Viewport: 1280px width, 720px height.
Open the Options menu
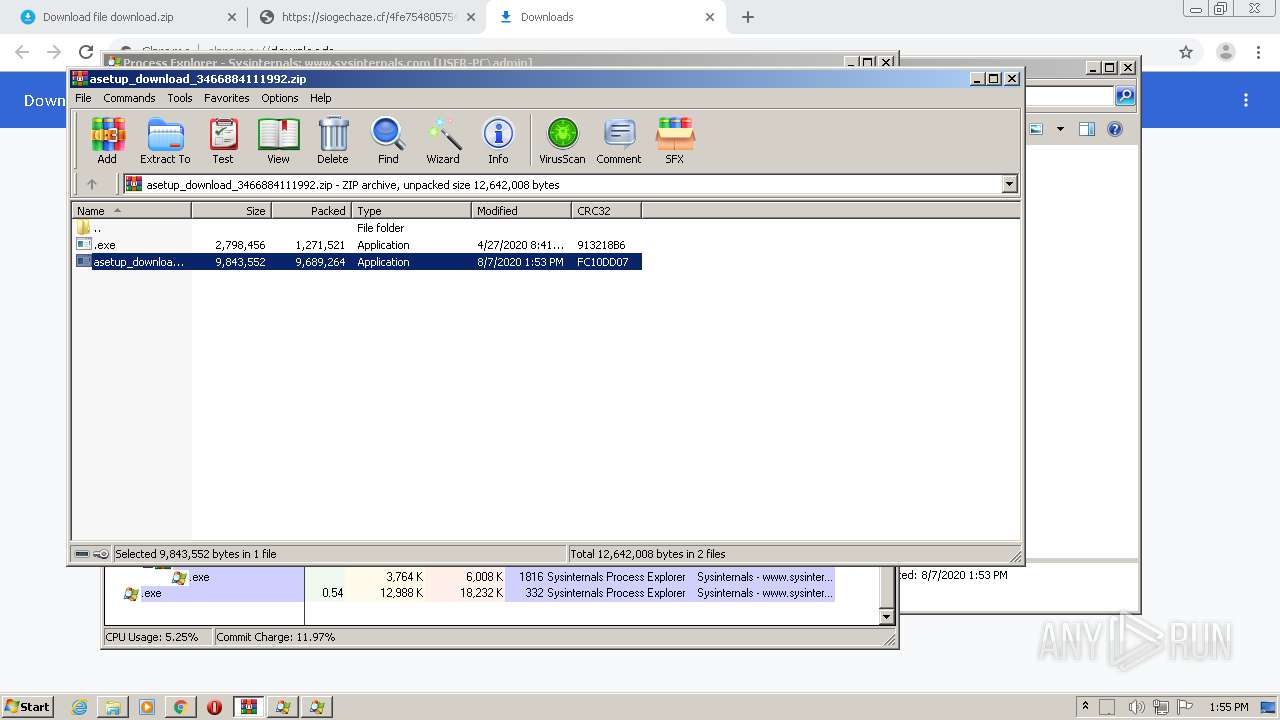[x=280, y=98]
